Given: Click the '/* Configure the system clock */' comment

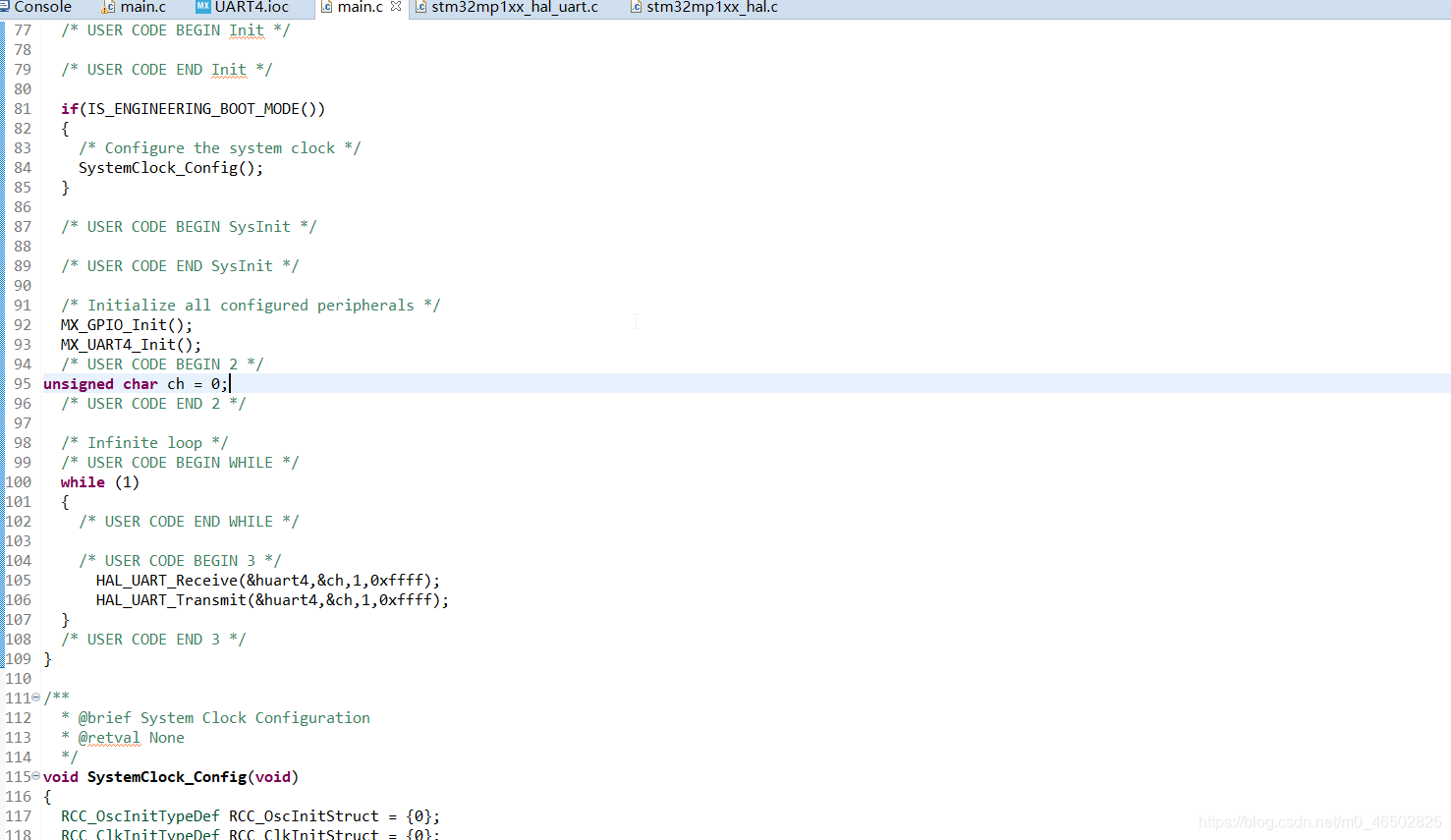Looking at the screenshot, I should point(220,148).
